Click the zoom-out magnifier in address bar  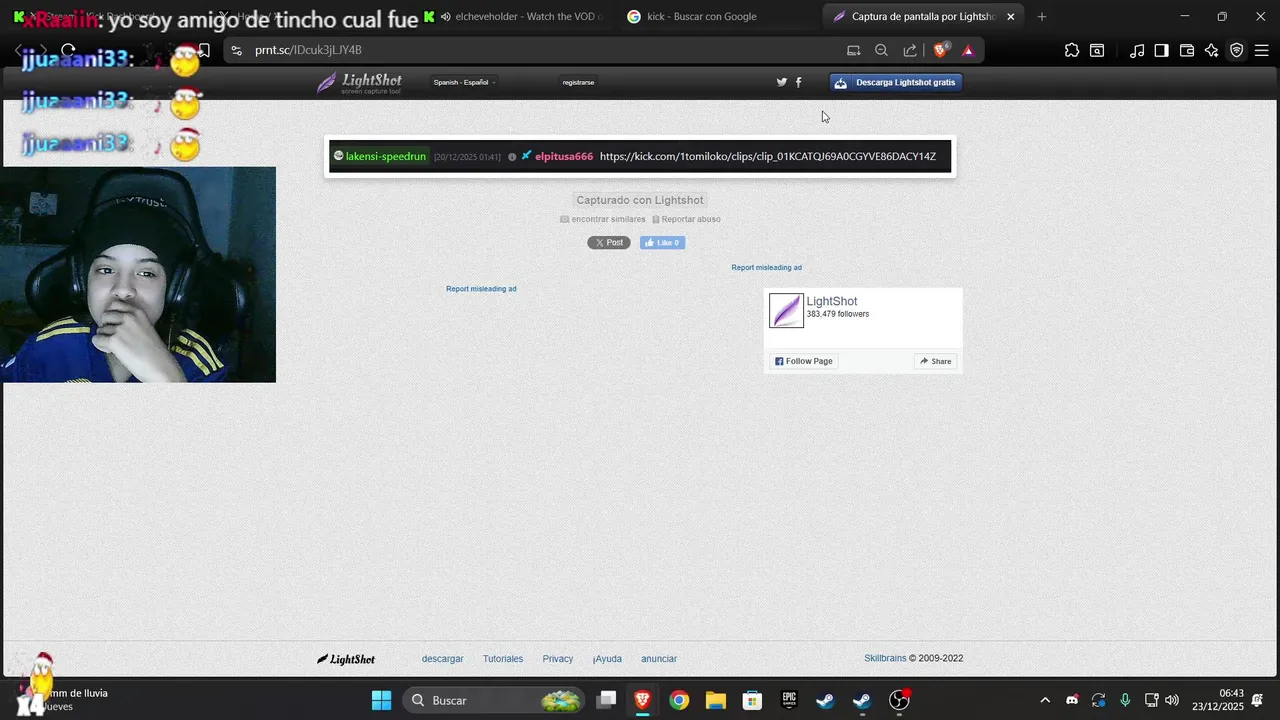coord(881,50)
